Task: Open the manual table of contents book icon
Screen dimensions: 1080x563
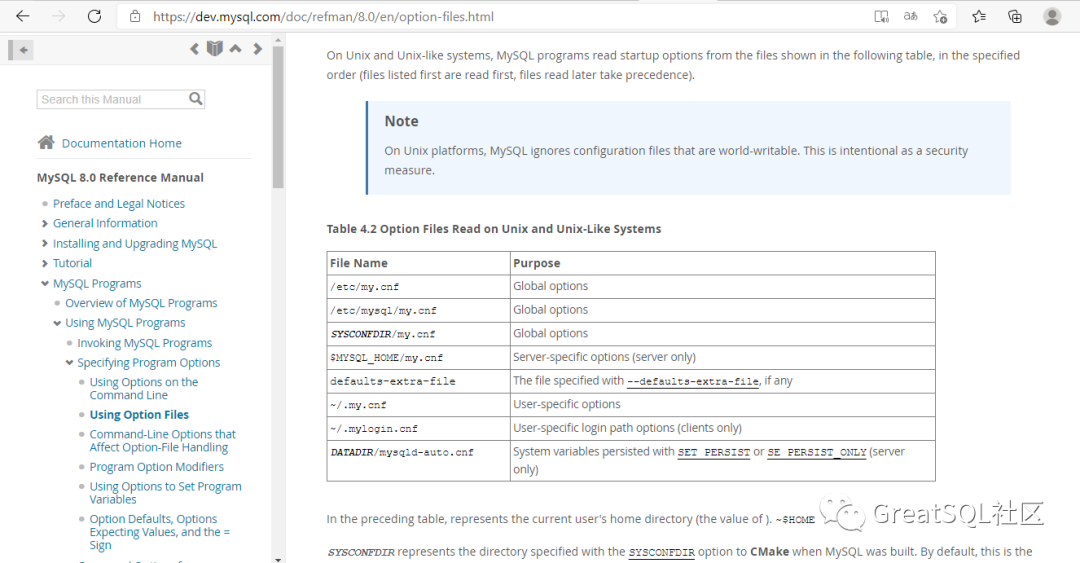Action: 215,48
